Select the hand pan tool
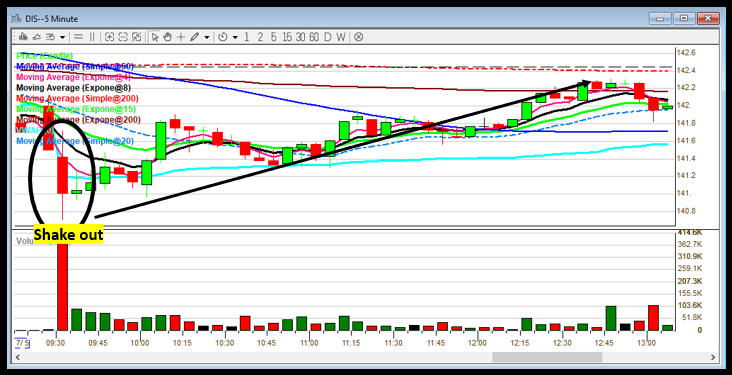The height and width of the screenshot is (375, 732). [168, 37]
